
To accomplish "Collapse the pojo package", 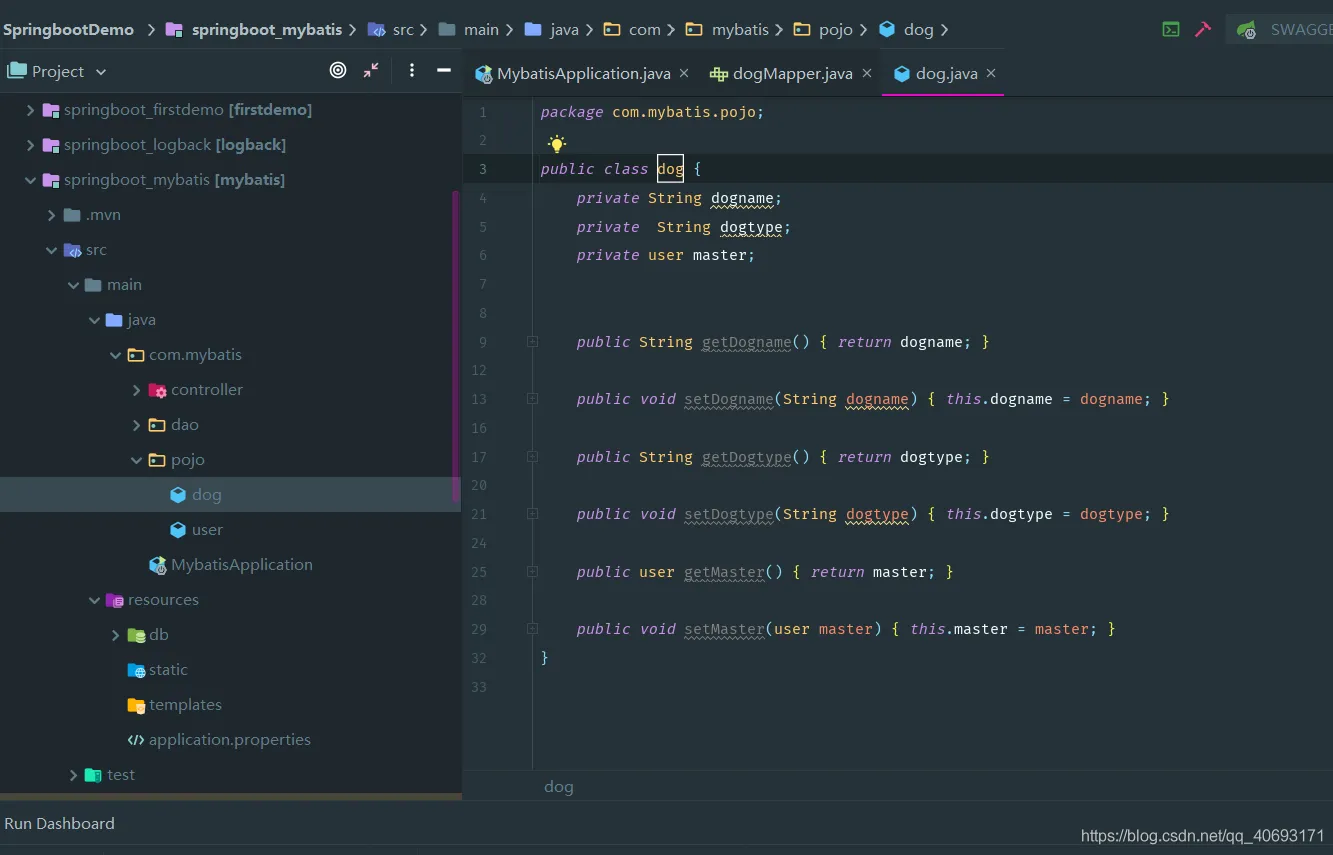I will (x=137, y=460).
